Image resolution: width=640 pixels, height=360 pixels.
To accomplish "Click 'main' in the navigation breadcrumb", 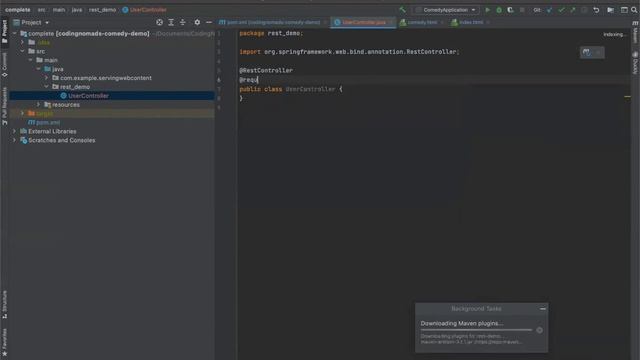I will point(59,10).
